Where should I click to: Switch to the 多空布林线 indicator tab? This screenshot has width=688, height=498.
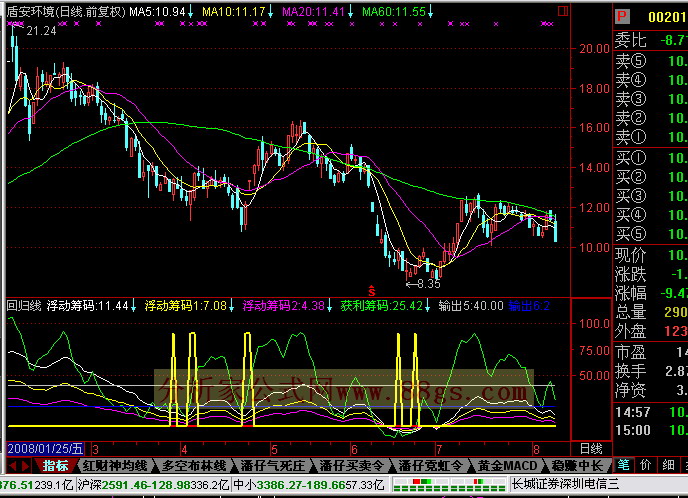(x=194, y=466)
